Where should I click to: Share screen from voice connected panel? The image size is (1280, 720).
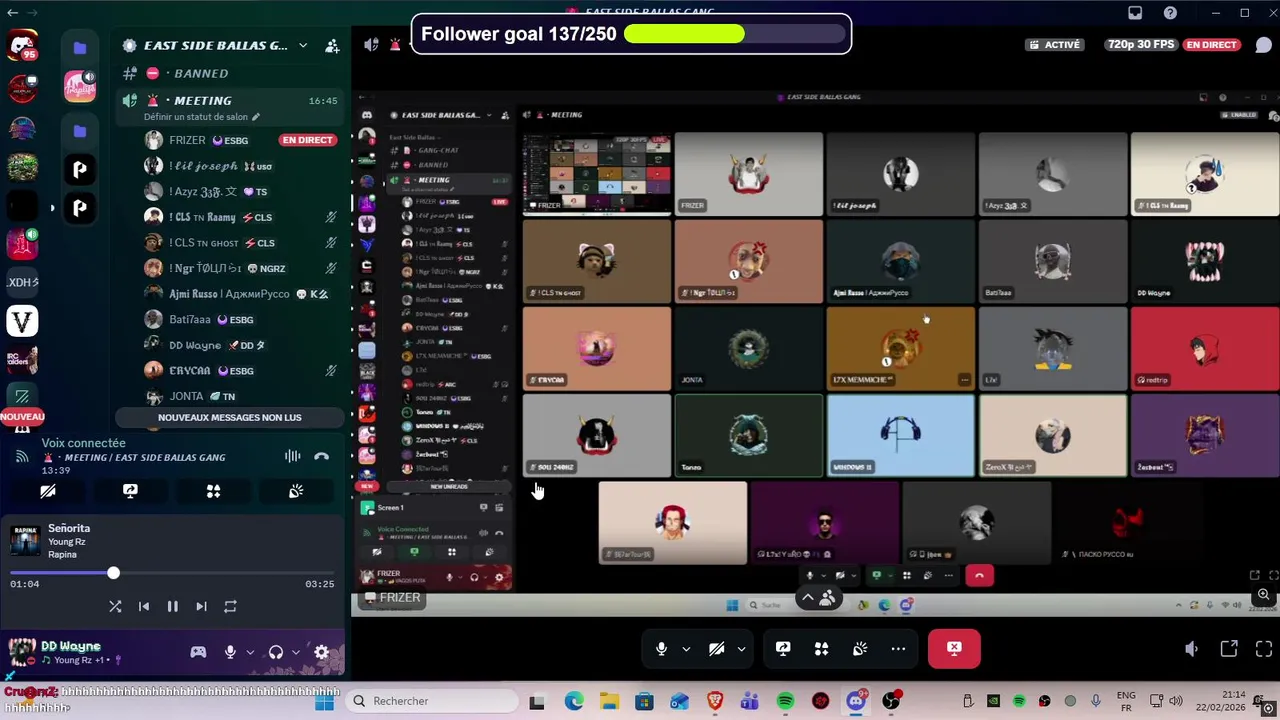(130, 491)
